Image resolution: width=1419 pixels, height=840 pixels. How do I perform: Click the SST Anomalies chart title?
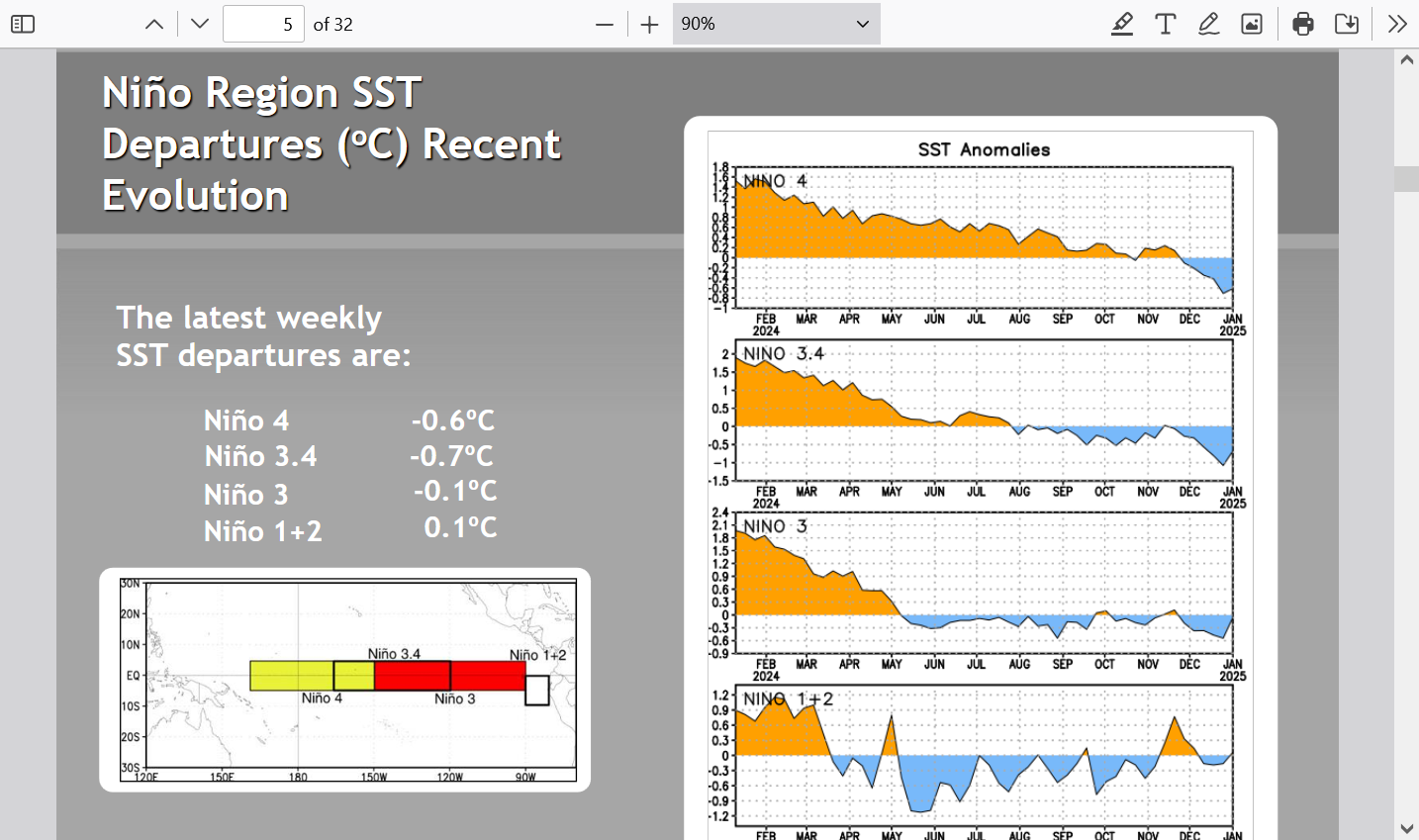[984, 149]
